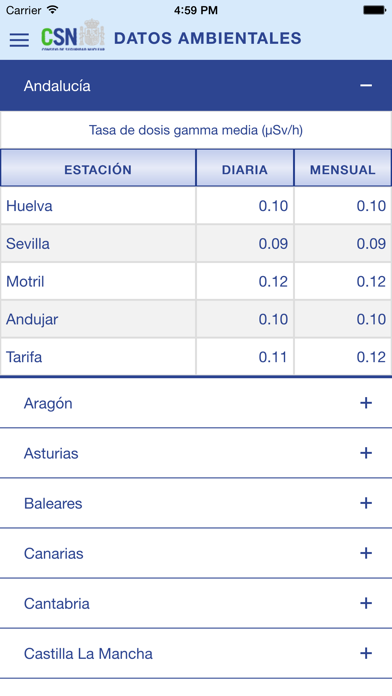The image size is (392, 696).
Task: Select the DIARIA column header
Action: click(245, 168)
